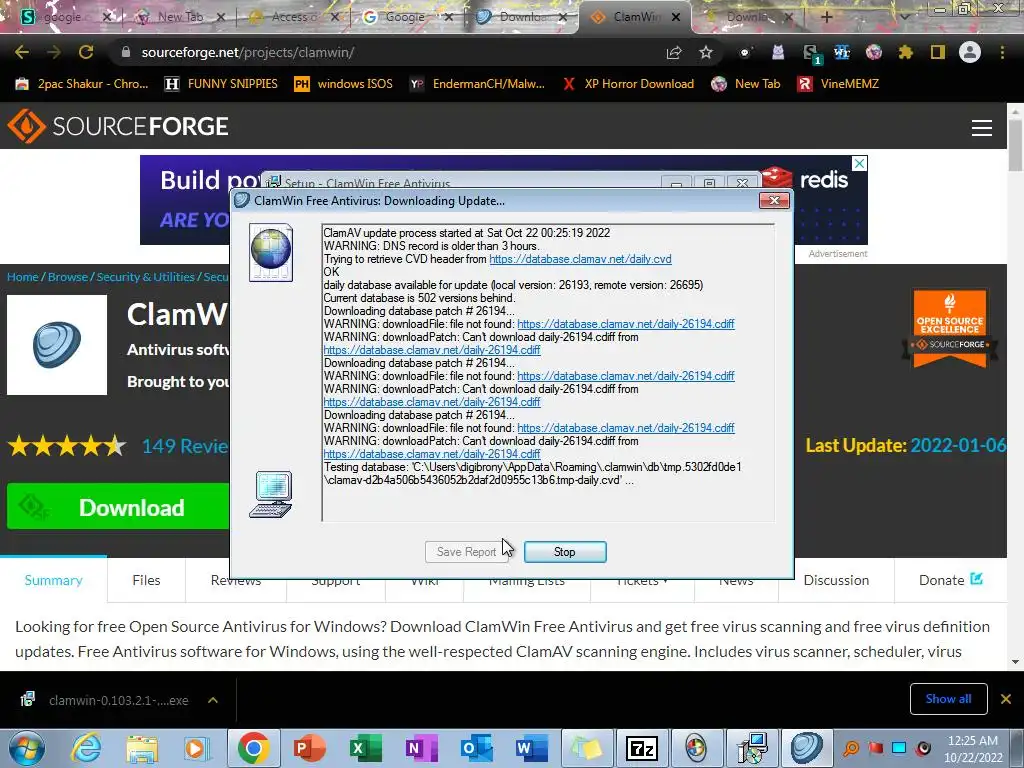Screen dimensions: 1024x768
Task: Open Windows Media Player from the taskbar
Action: [195, 748]
